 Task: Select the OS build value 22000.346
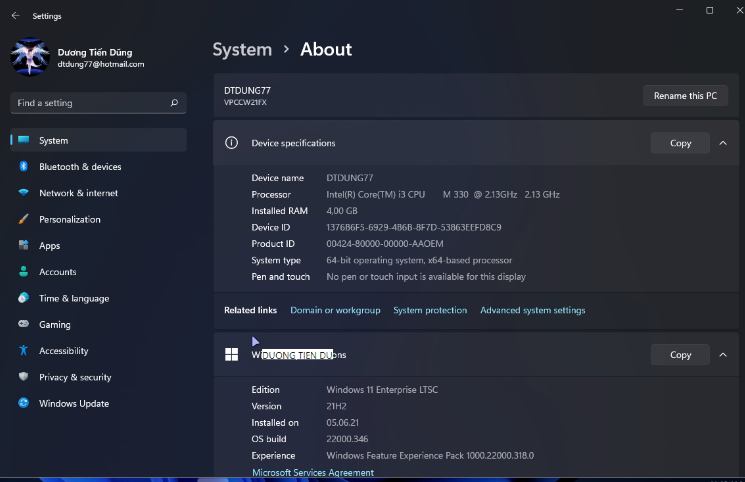point(347,439)
